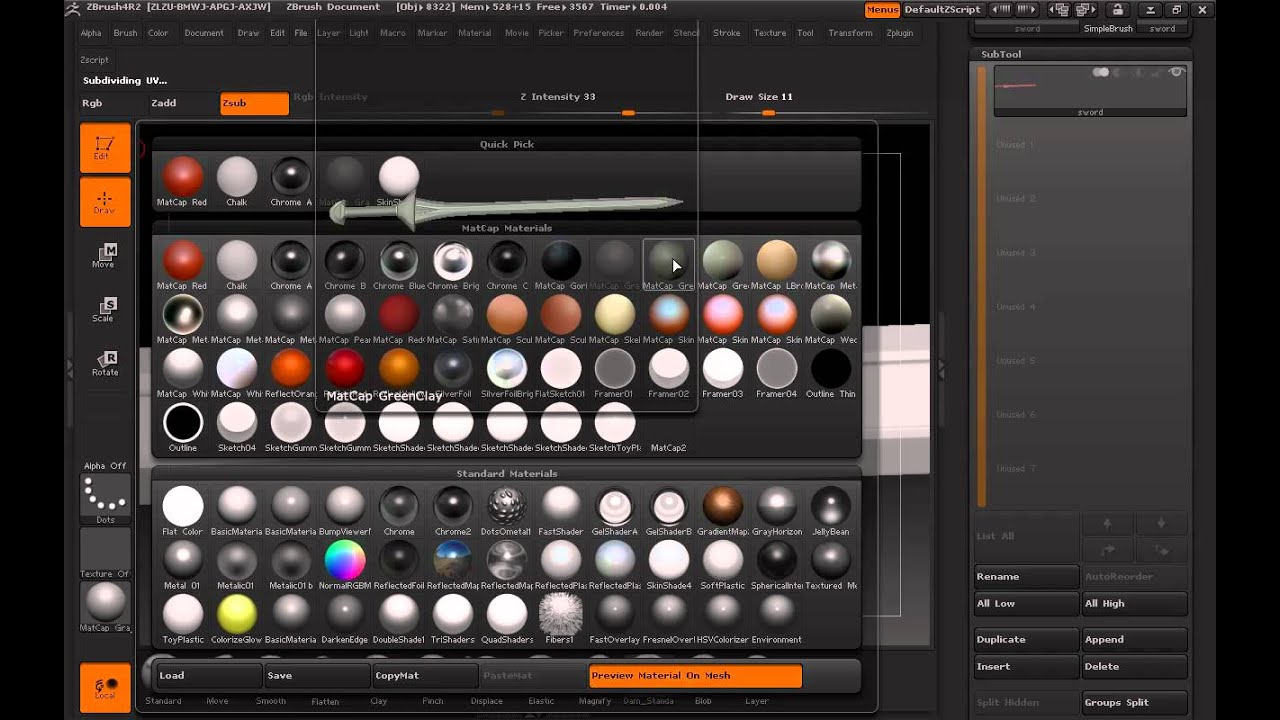
Task: Click the Append subtool button
Action: (x=1135, y=640)
